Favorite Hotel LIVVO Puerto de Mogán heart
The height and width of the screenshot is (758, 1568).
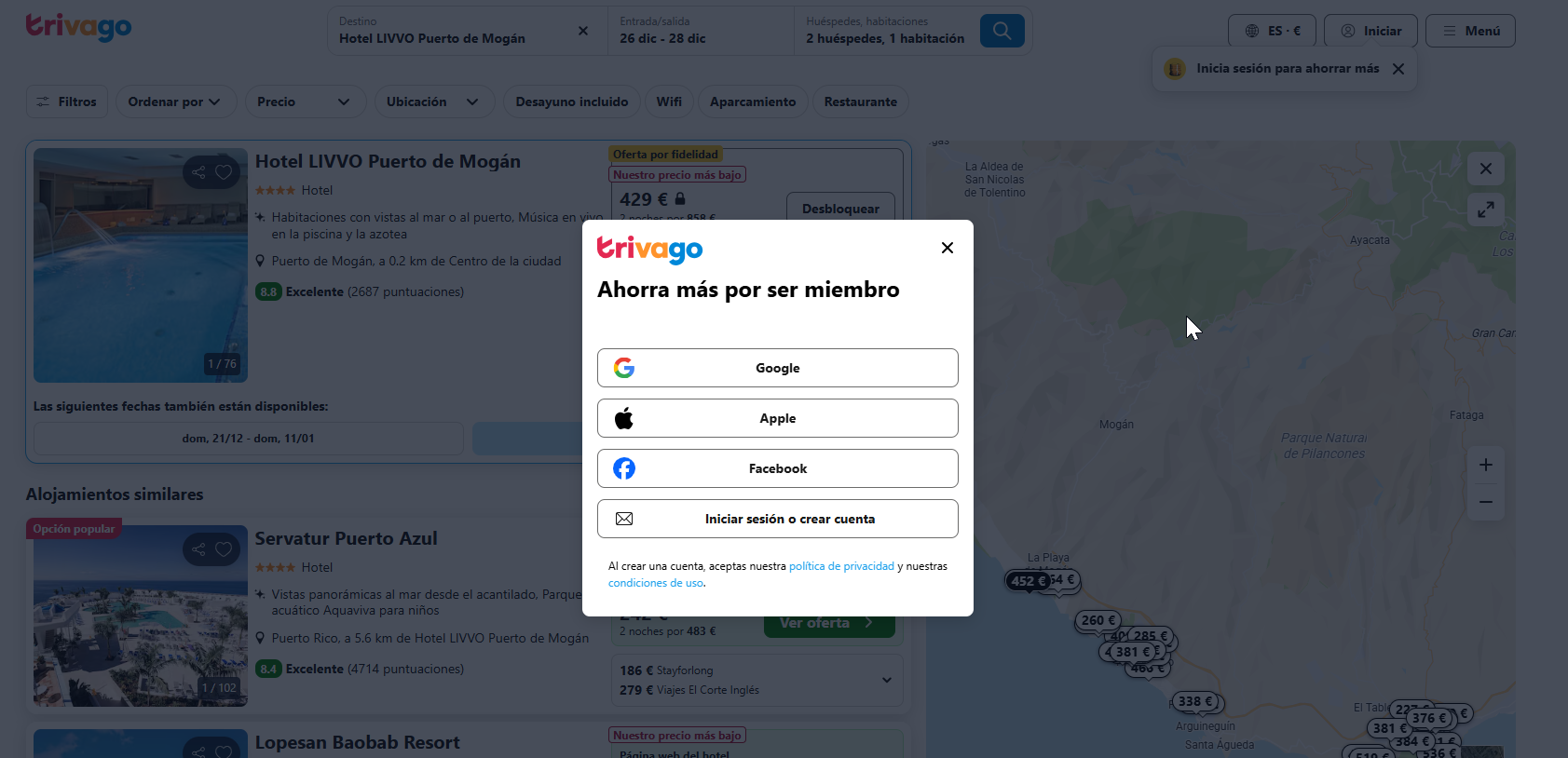pos(224,172)
